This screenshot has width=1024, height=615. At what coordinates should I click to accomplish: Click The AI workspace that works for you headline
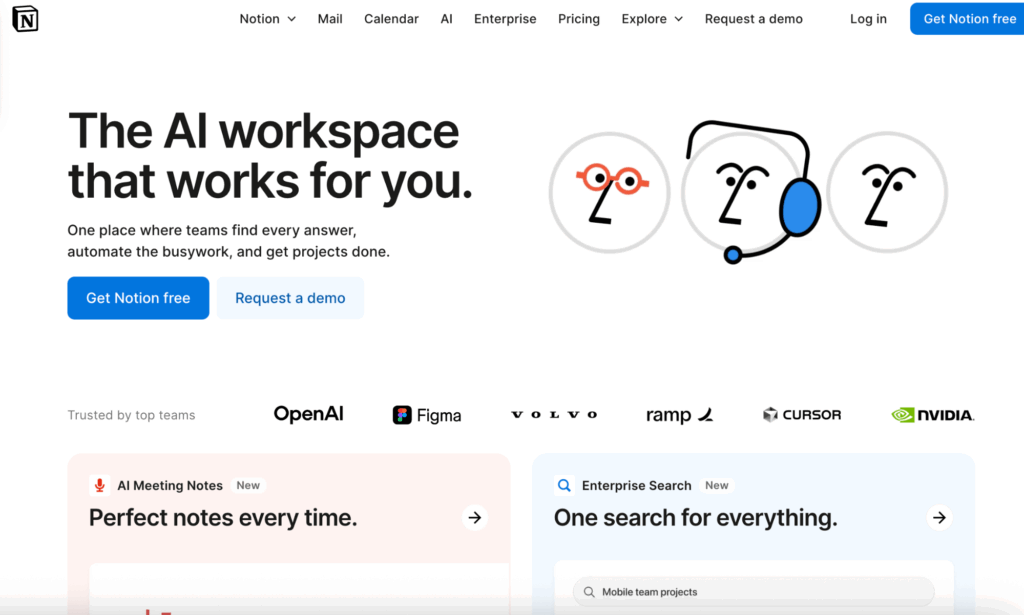(270, 156)
